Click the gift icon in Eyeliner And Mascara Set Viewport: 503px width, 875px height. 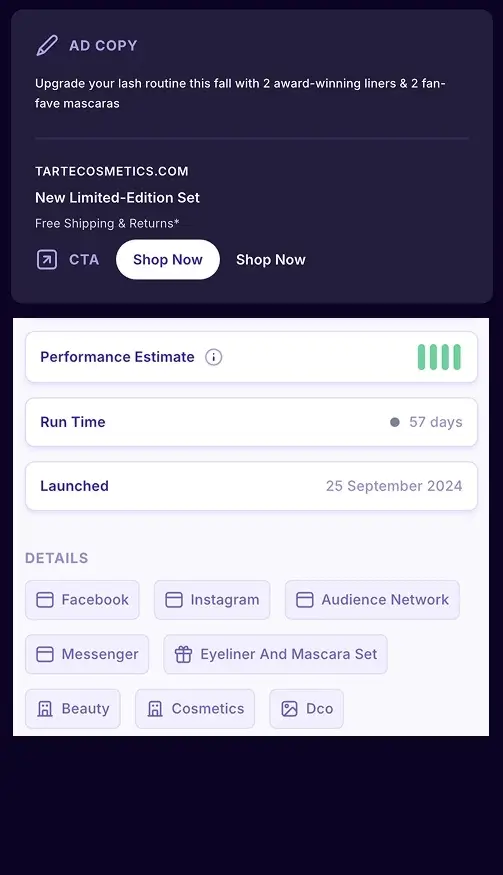(x=183, y=654)
